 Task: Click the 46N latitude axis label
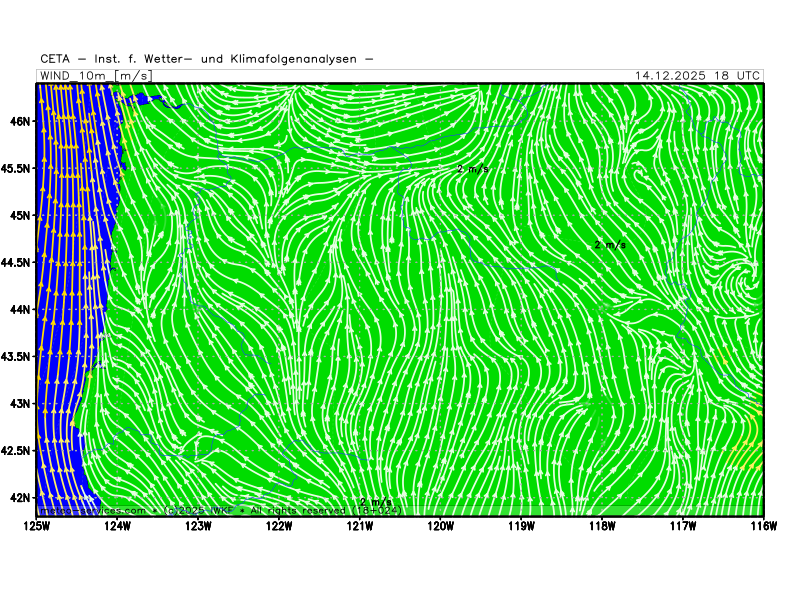(x=20, y=121)
